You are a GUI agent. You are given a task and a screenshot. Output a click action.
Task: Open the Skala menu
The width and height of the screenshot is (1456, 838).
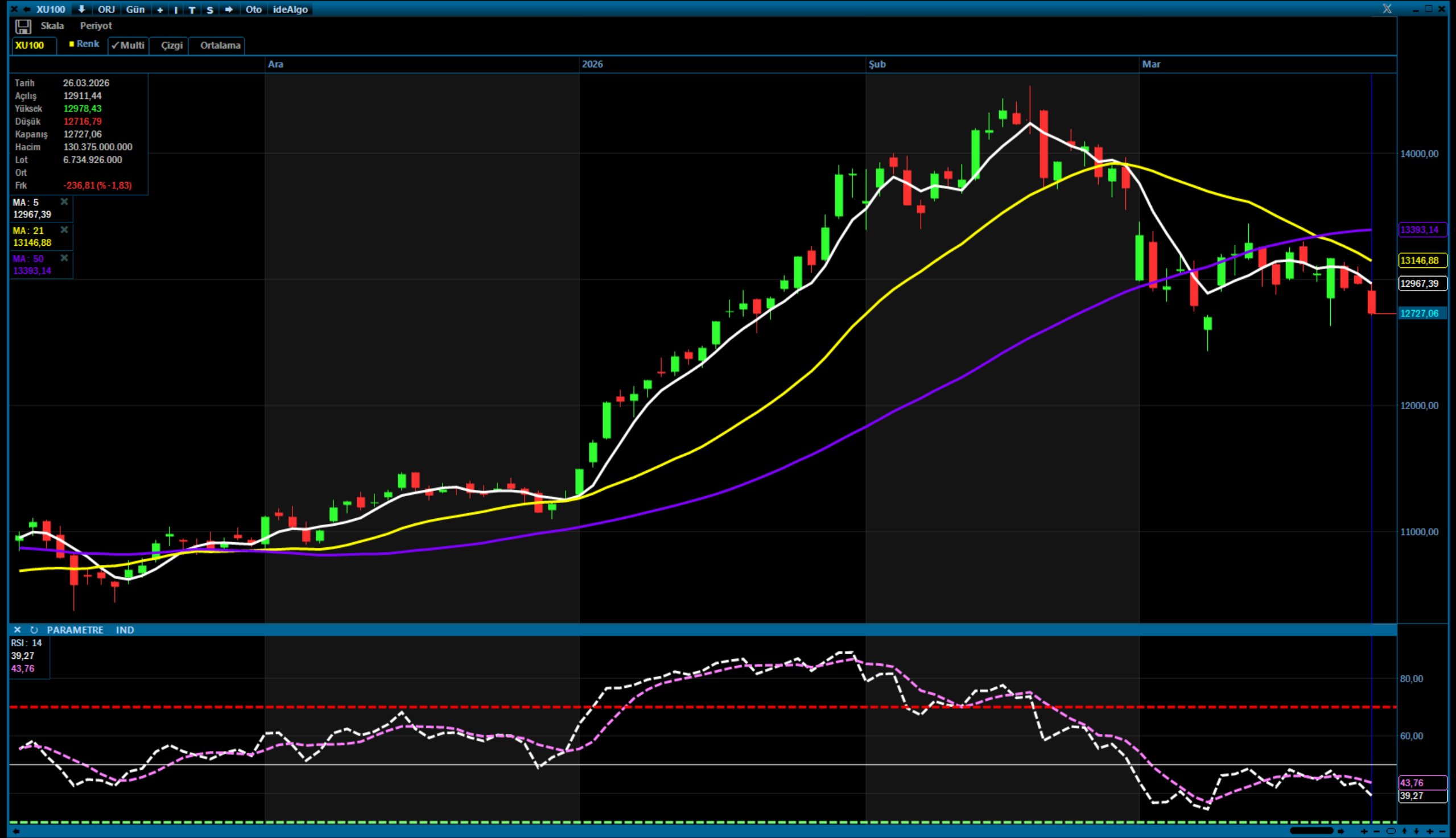click(52, 26)
